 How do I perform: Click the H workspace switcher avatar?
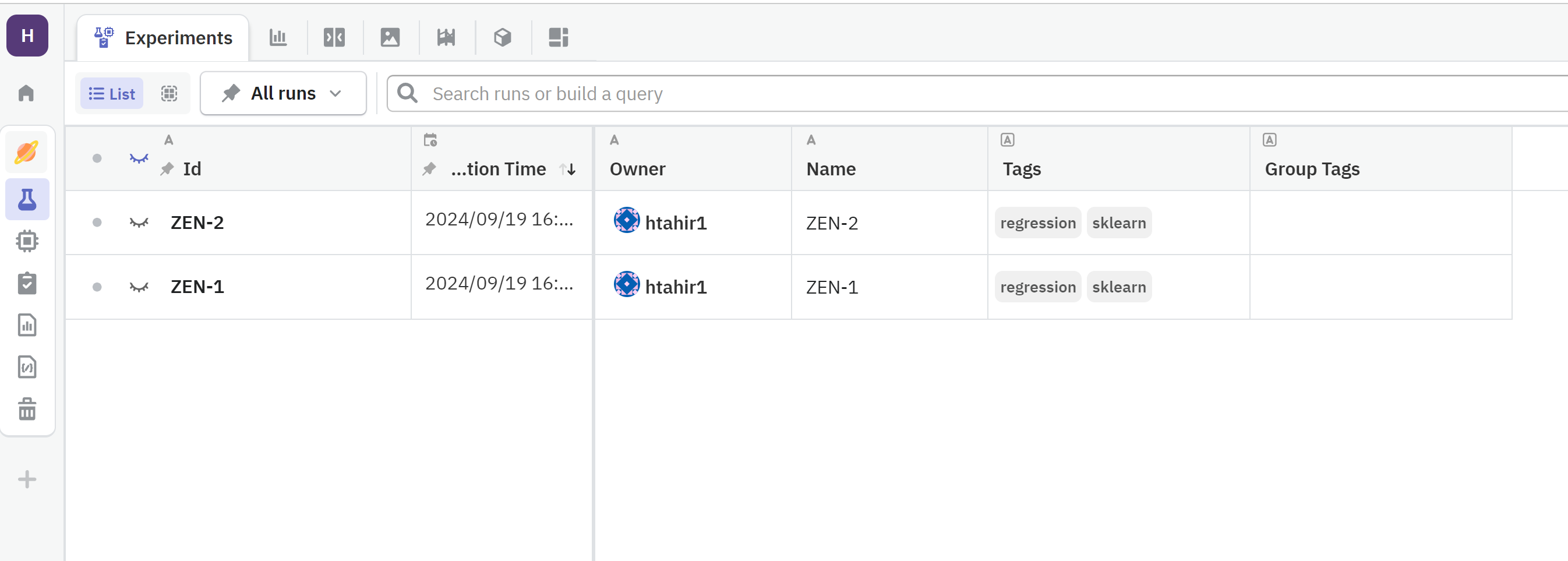coord(27,36)
